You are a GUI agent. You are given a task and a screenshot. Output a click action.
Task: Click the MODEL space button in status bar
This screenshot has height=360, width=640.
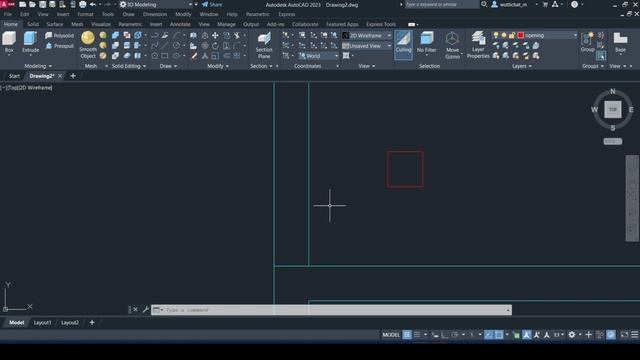click(x=391, y=335)
